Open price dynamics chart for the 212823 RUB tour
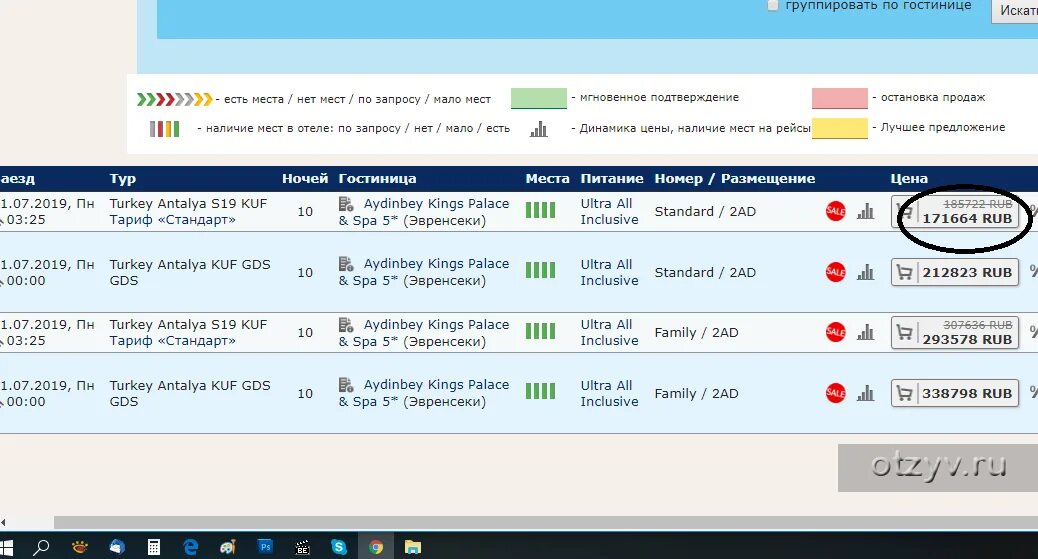 point(865,272)
